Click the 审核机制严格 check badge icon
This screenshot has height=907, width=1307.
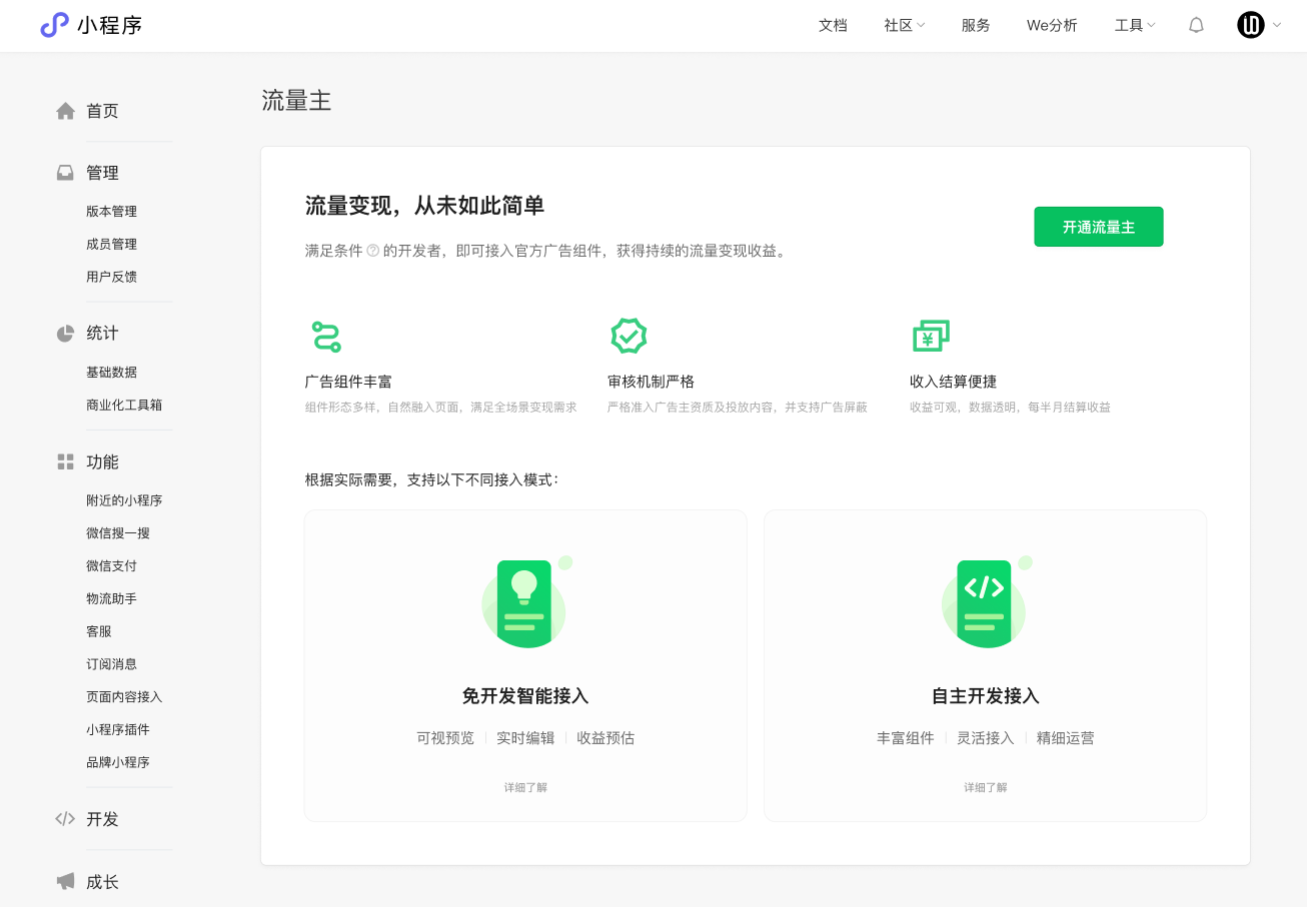pyautogui.click(x=629, y=336)
